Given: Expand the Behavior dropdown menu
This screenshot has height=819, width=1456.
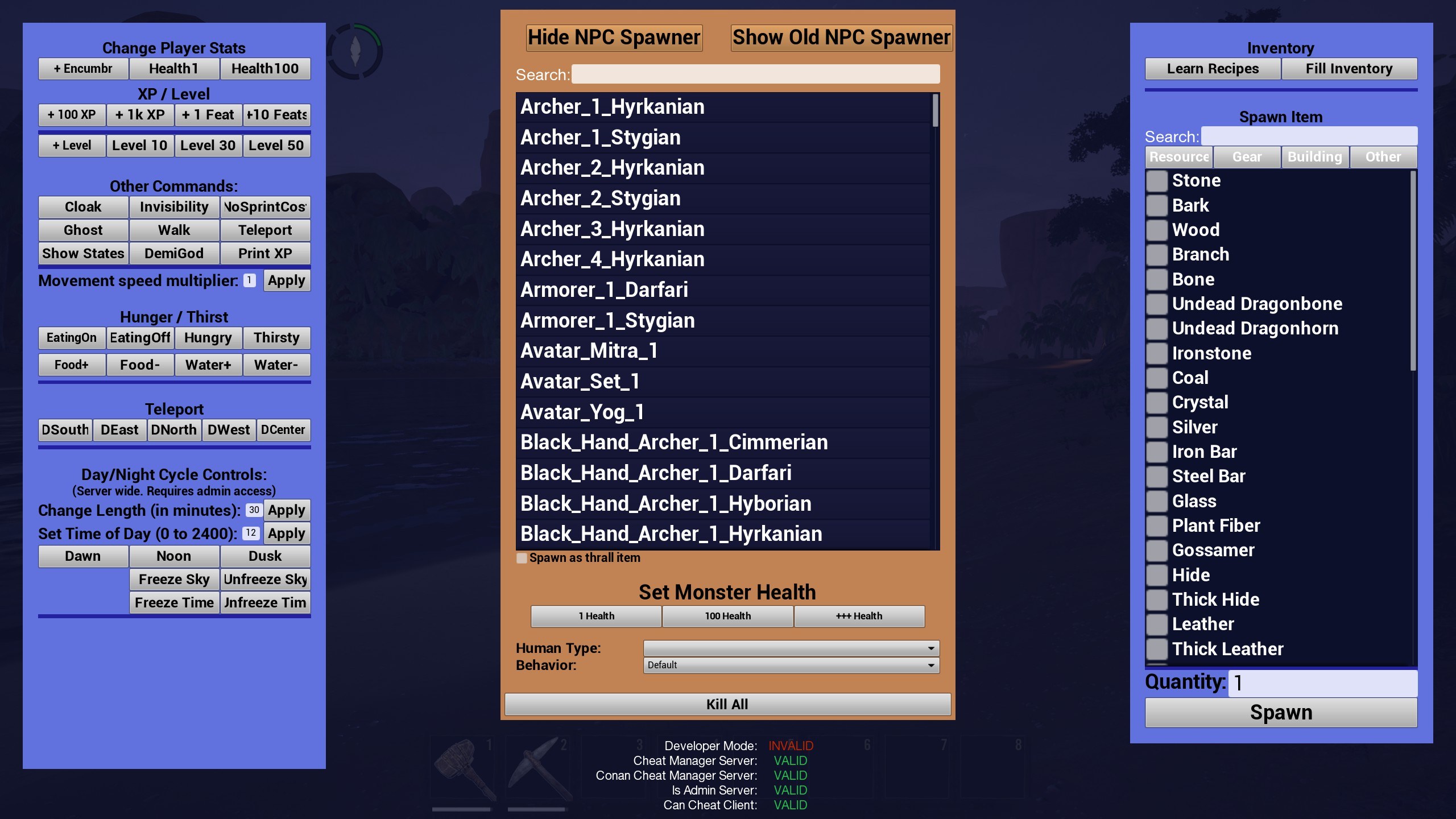Looking at the screenshot, I should point(788,664).
